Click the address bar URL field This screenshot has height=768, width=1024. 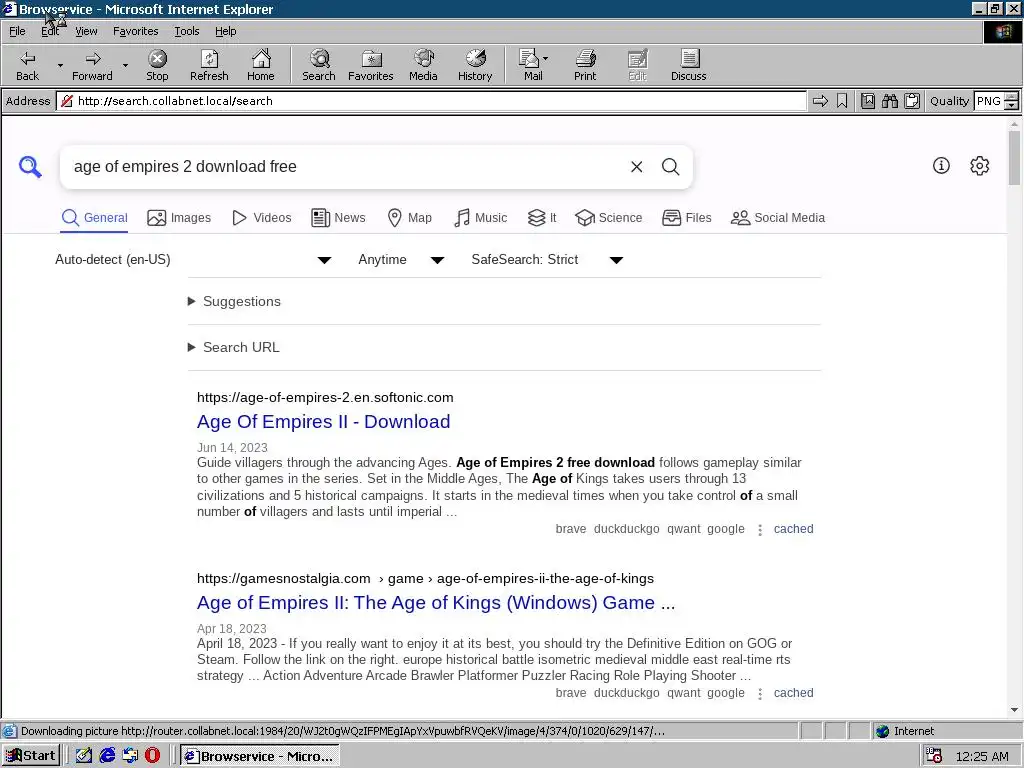431,101
